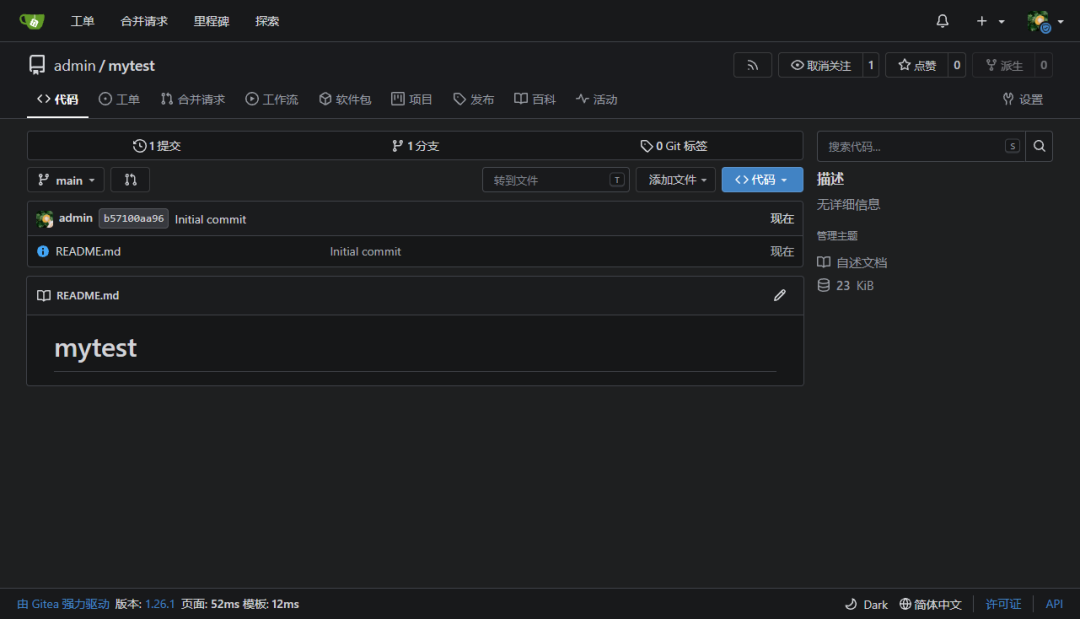Open the notifications bell
Image resolution: width=1080 pixels, height=619 pixels.
942,21
